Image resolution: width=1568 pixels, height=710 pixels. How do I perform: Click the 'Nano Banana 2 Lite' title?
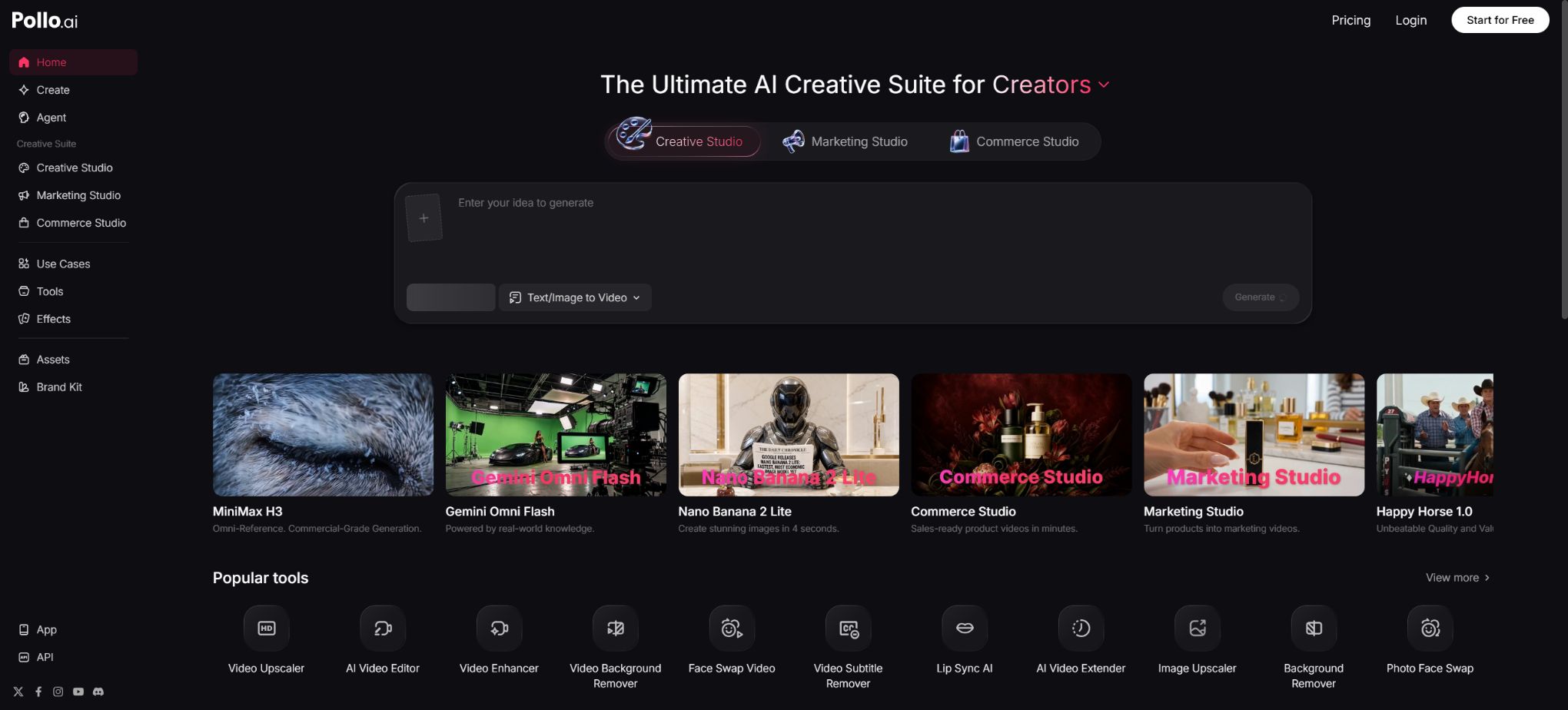(735, 512)
